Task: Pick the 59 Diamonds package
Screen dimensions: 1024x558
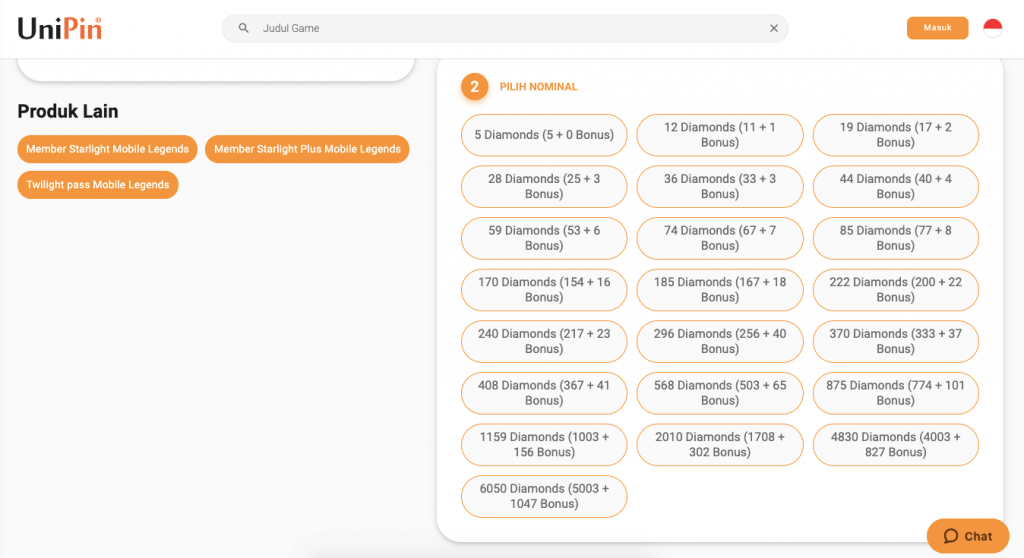Action: click(x=544, y=238)
